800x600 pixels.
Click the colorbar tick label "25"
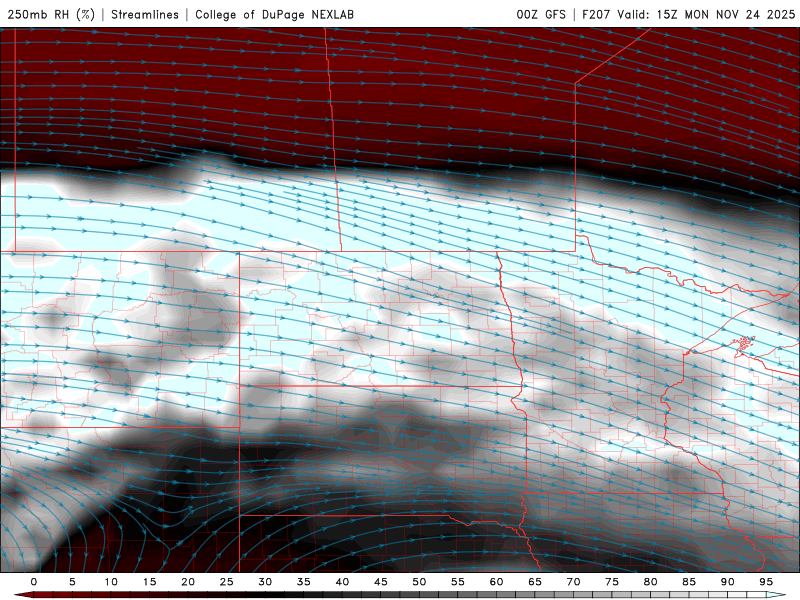[227, 582]
